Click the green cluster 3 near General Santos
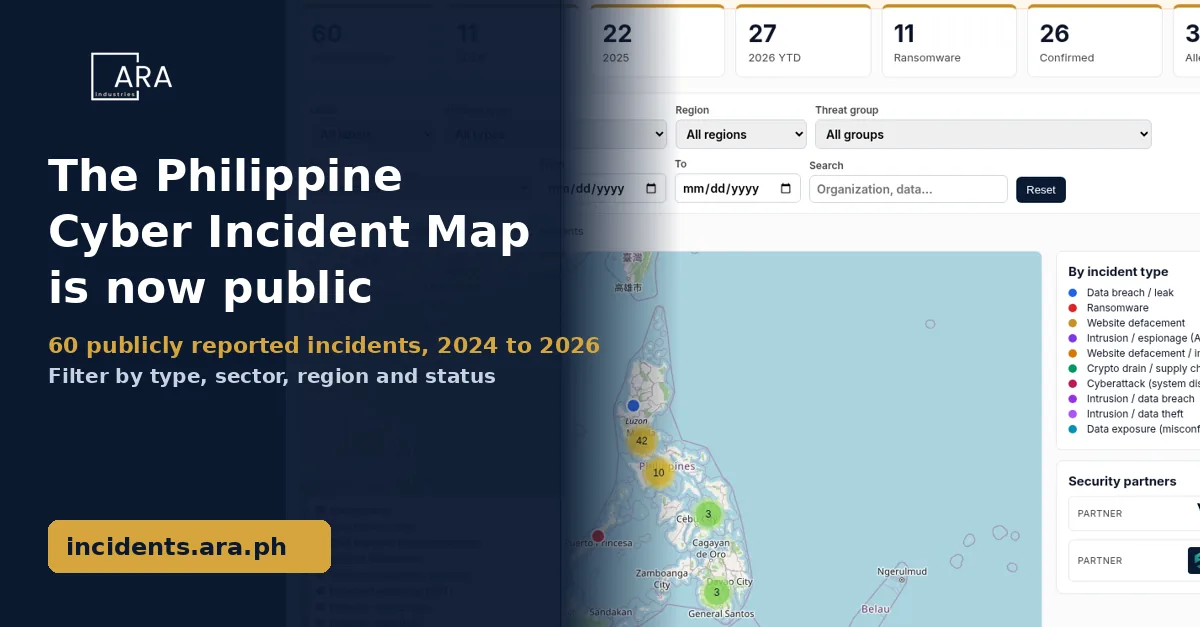This screenshot has width=1200, height=627. pos(716,592)
